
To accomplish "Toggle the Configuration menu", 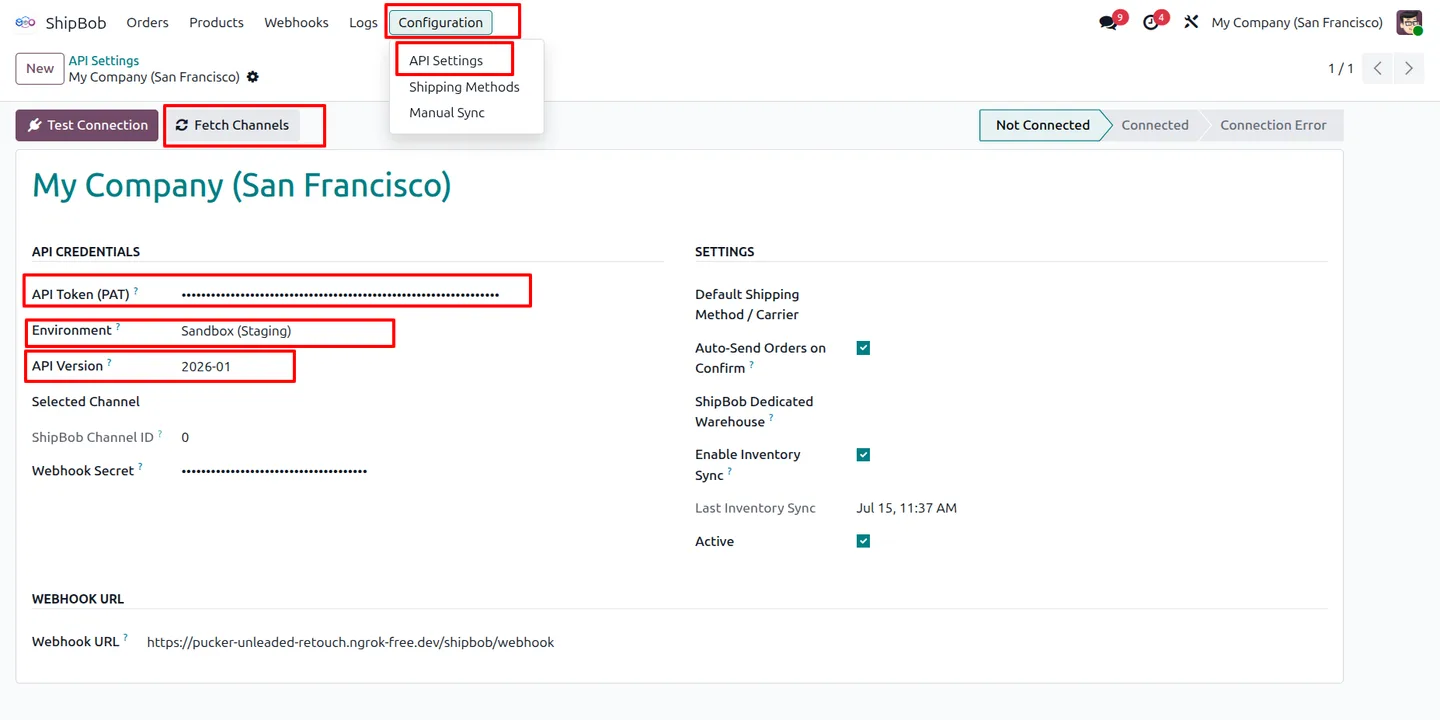I will [440, 22].
